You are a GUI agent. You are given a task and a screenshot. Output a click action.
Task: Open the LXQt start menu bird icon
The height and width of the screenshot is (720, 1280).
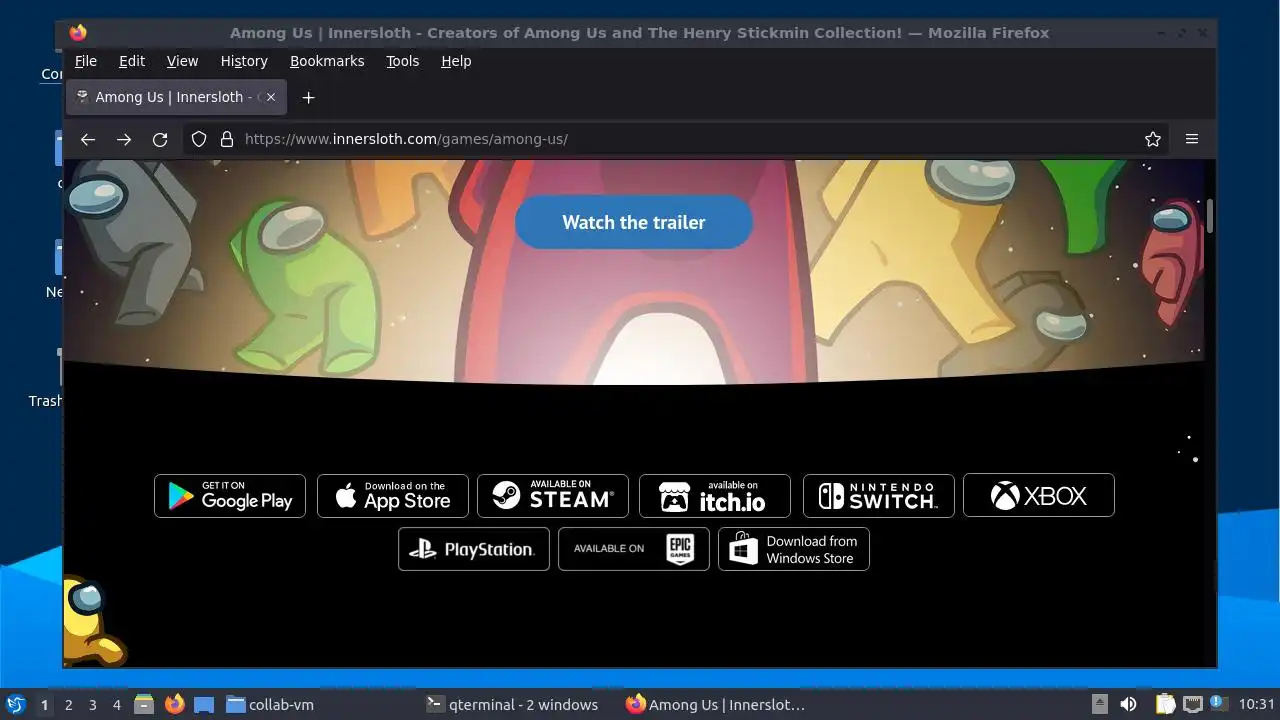15,704
